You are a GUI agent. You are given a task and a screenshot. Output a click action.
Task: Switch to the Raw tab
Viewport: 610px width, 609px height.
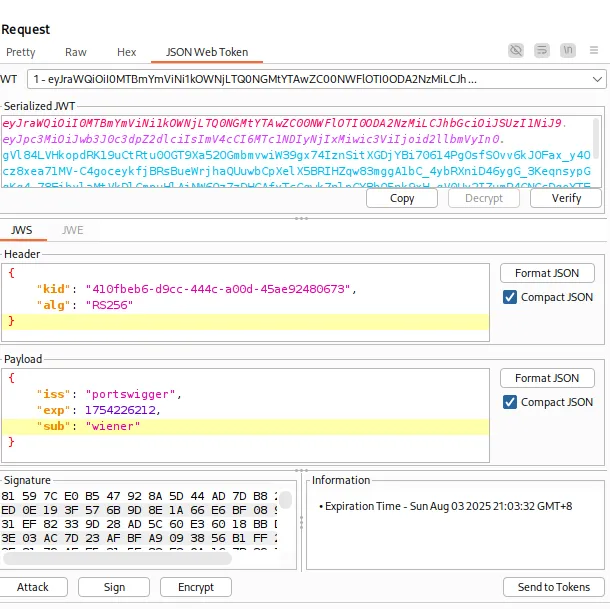coord(75,52)
